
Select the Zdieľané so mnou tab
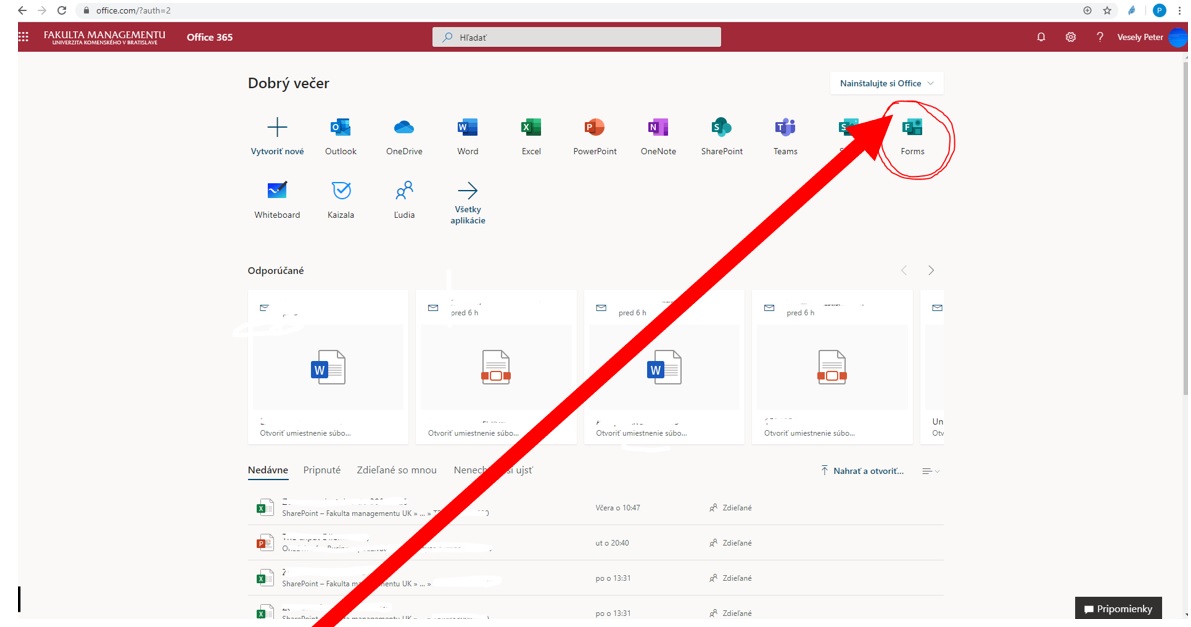[397, 470]
